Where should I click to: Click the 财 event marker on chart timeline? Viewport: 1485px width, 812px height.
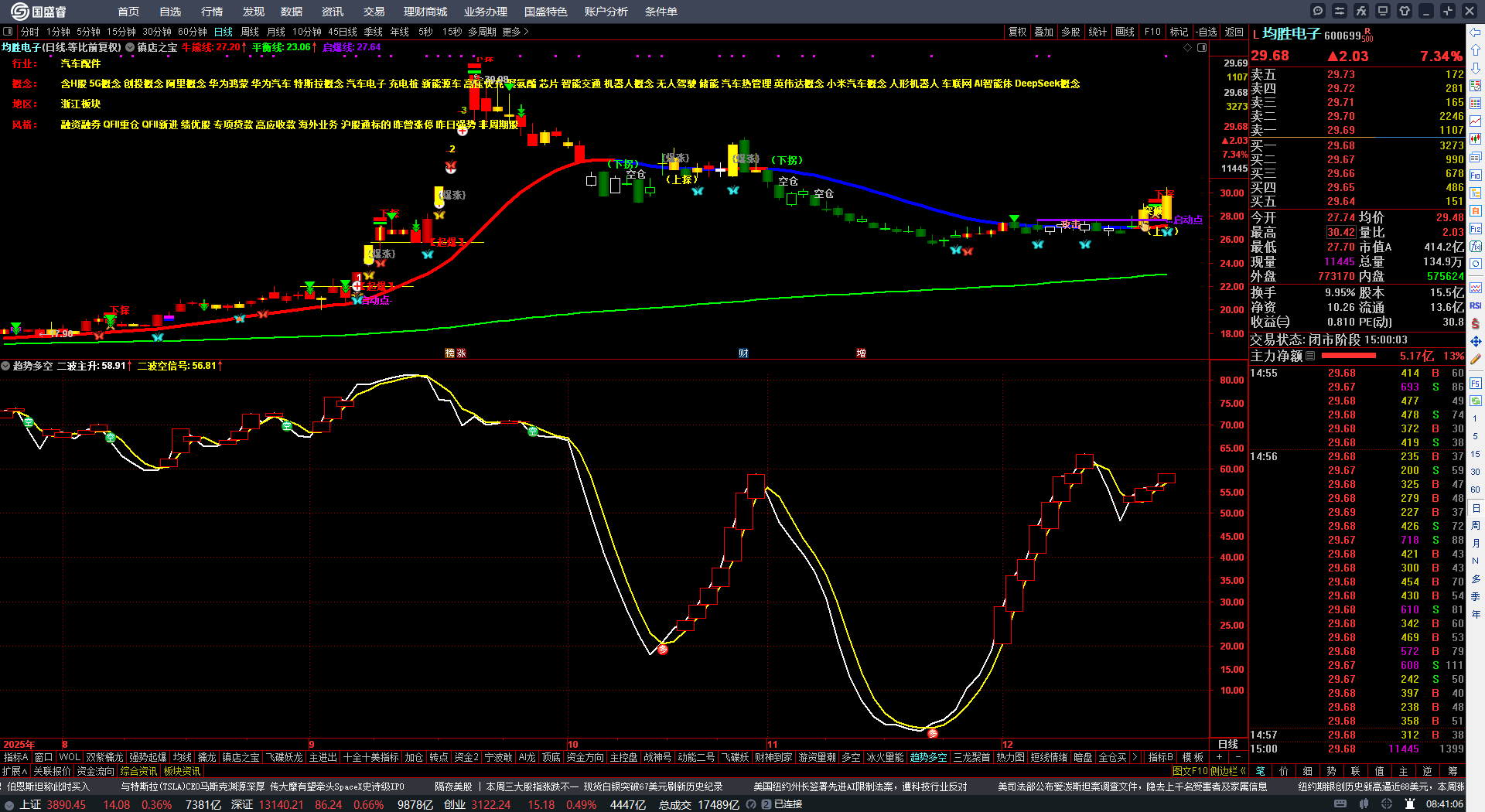pos(743,353)
